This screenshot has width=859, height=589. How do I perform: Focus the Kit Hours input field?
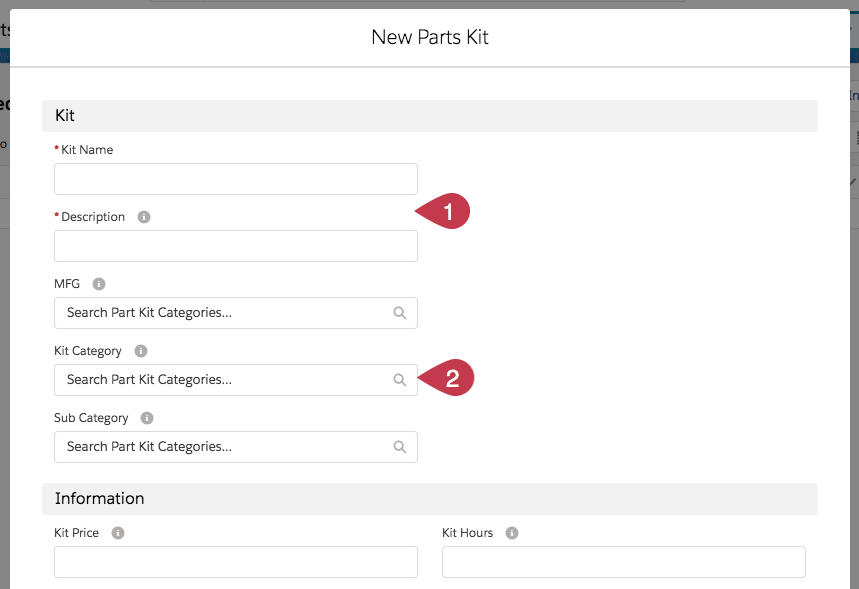click(623, 562)
